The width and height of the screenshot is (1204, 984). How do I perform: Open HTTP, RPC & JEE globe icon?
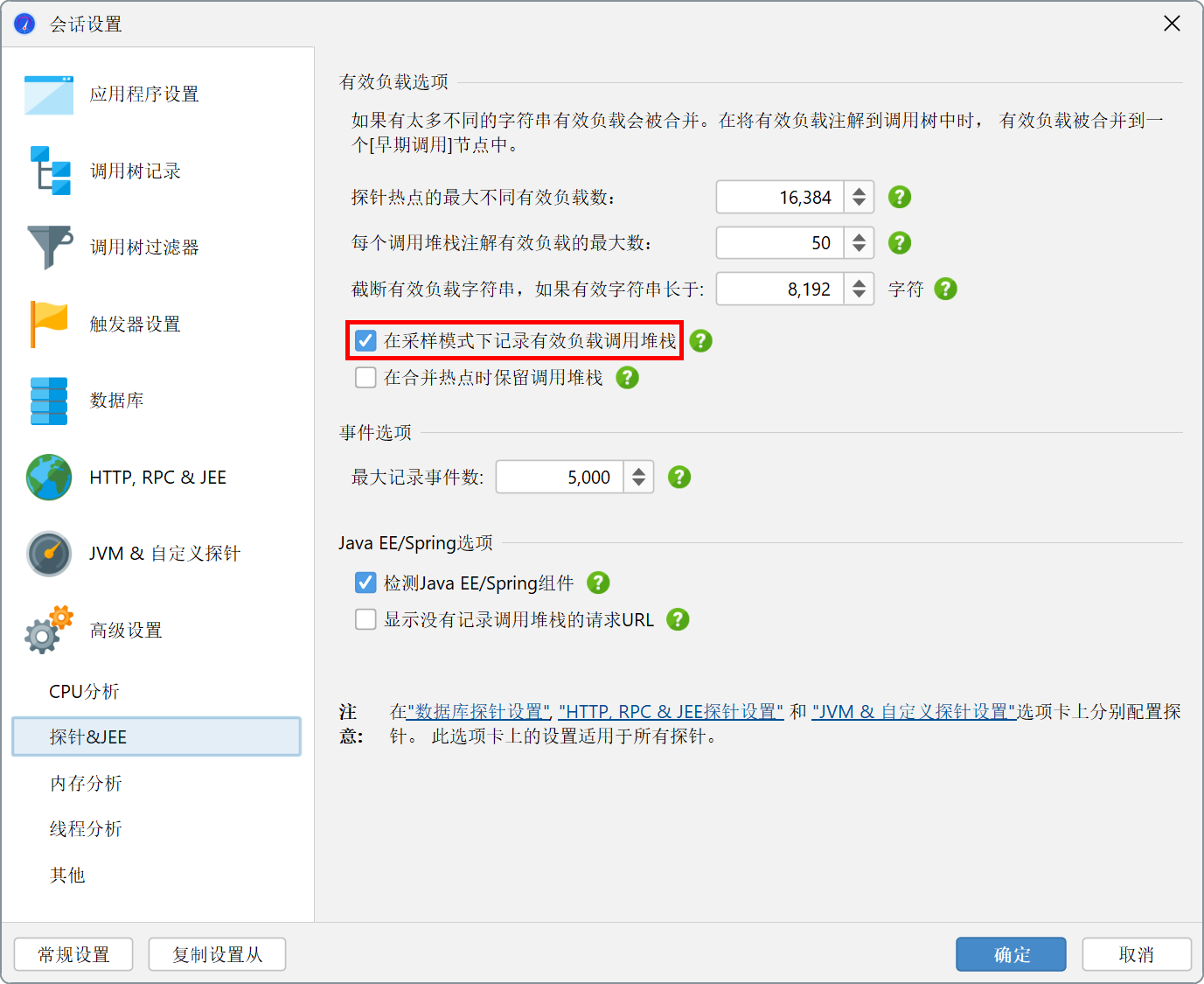point(49,478)
